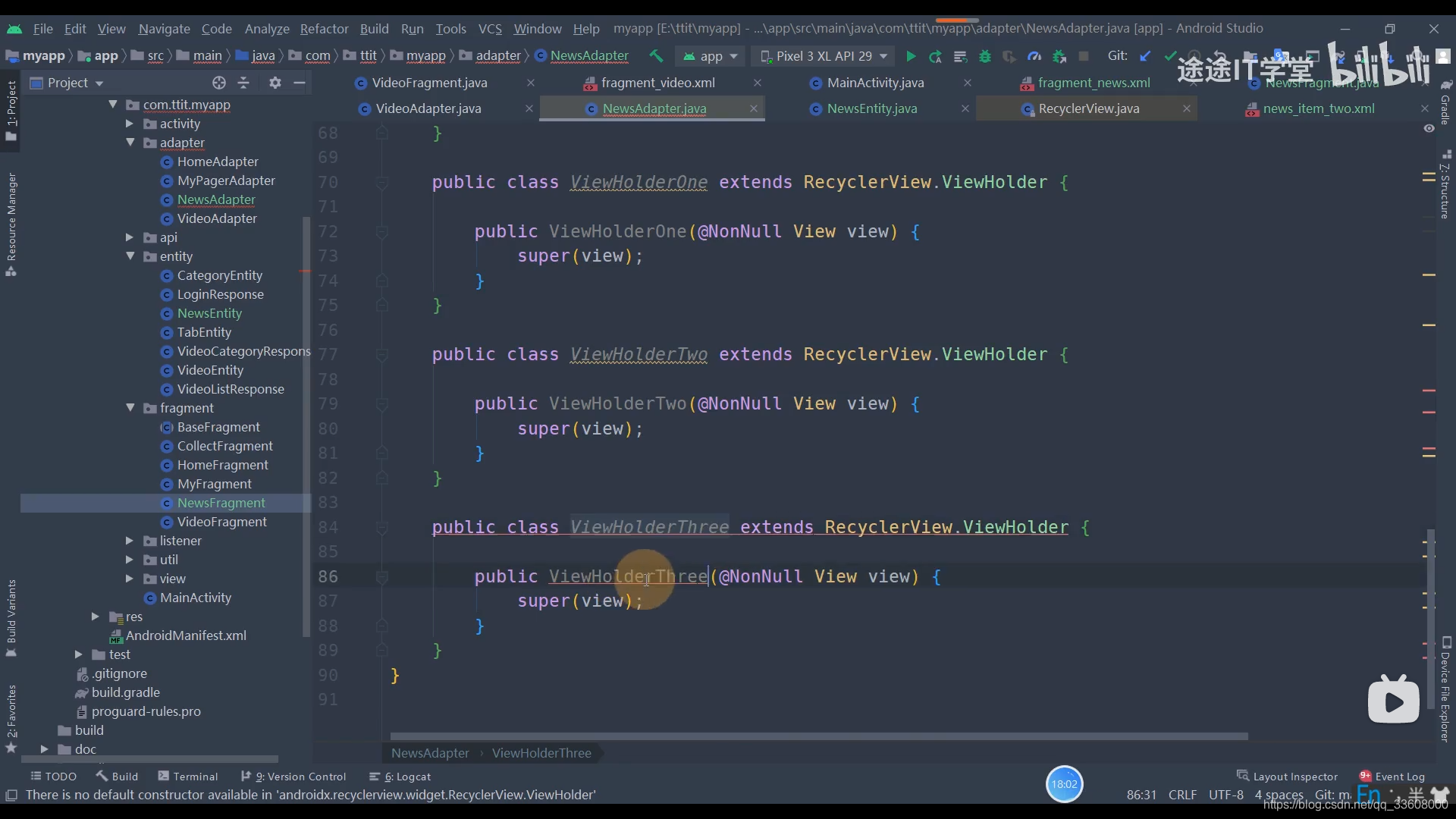Switch to VideoFragment.java tab

[x=429, y=83]
